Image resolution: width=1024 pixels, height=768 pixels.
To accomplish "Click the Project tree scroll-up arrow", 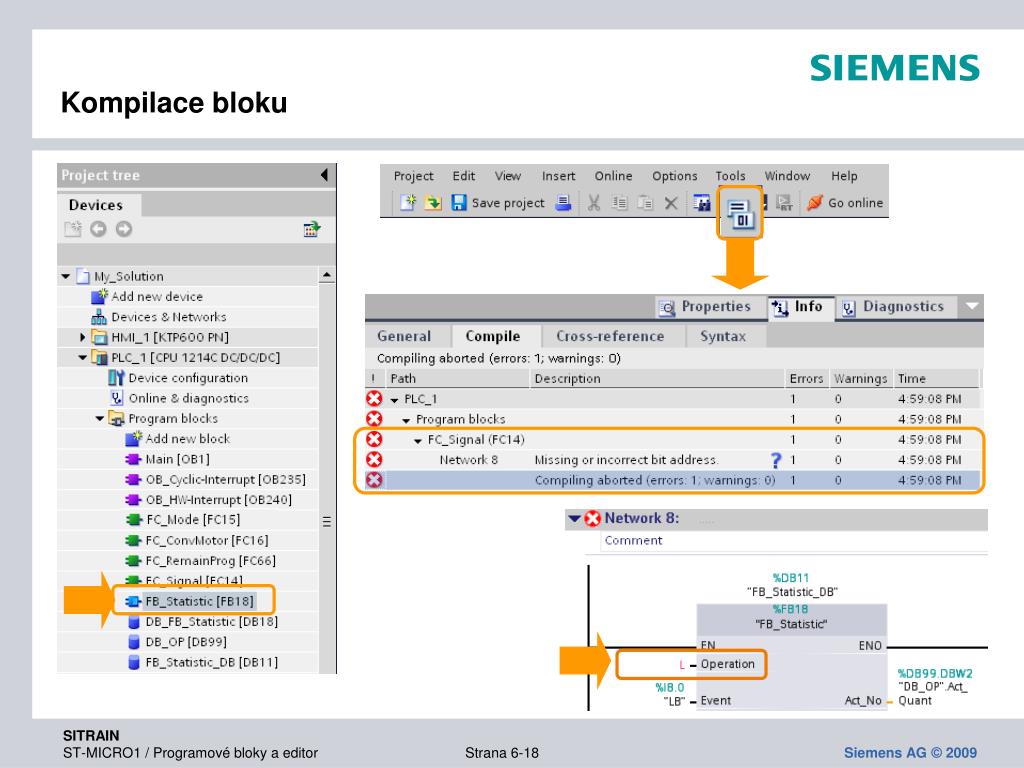I will tap(327, 275).
